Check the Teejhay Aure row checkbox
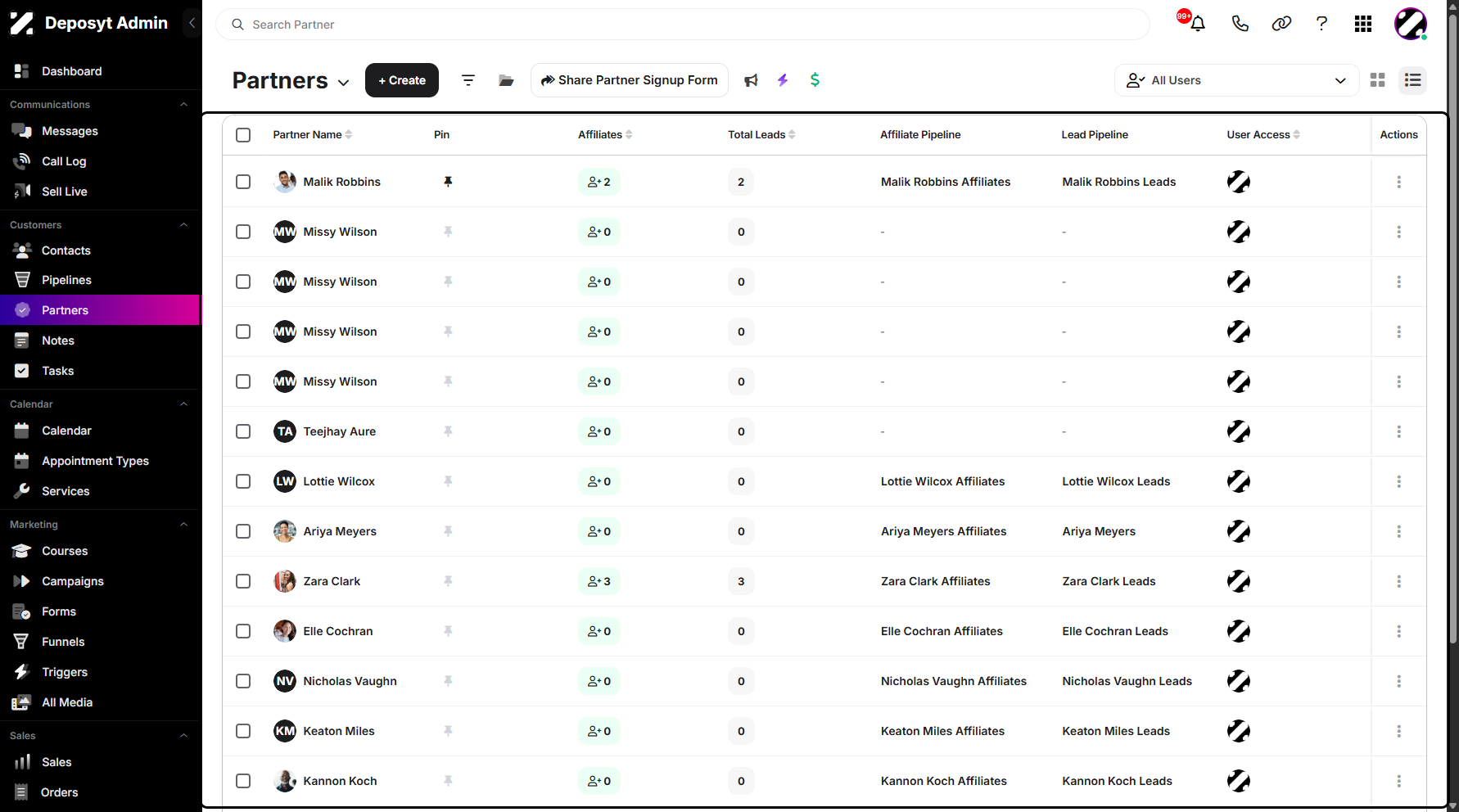 tap(243, 431)
